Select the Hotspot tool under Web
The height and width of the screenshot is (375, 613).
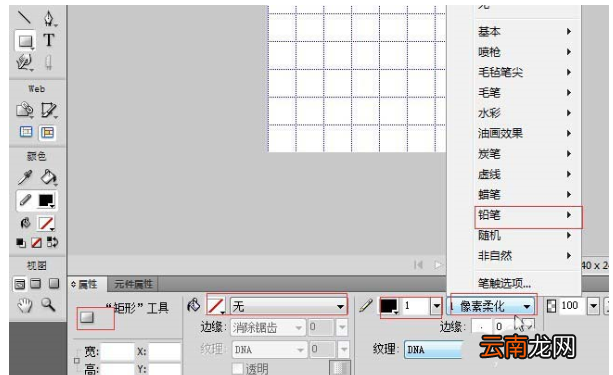(25, 110)
